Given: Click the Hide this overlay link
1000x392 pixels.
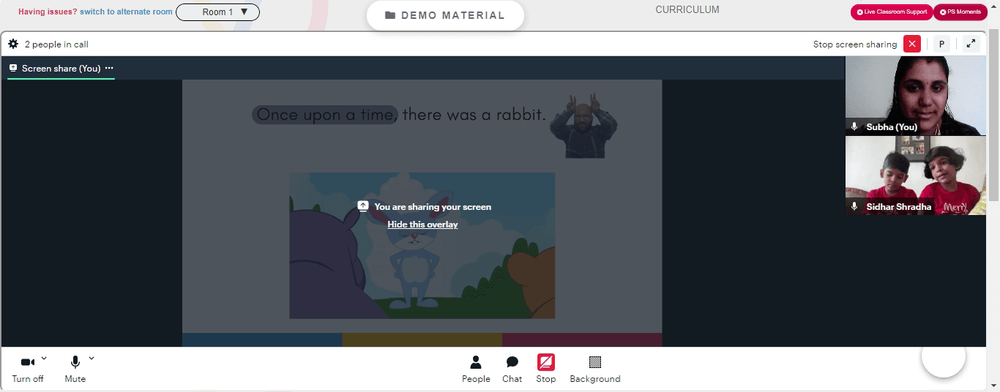Looking at the screenshot, I should (423, 224).
